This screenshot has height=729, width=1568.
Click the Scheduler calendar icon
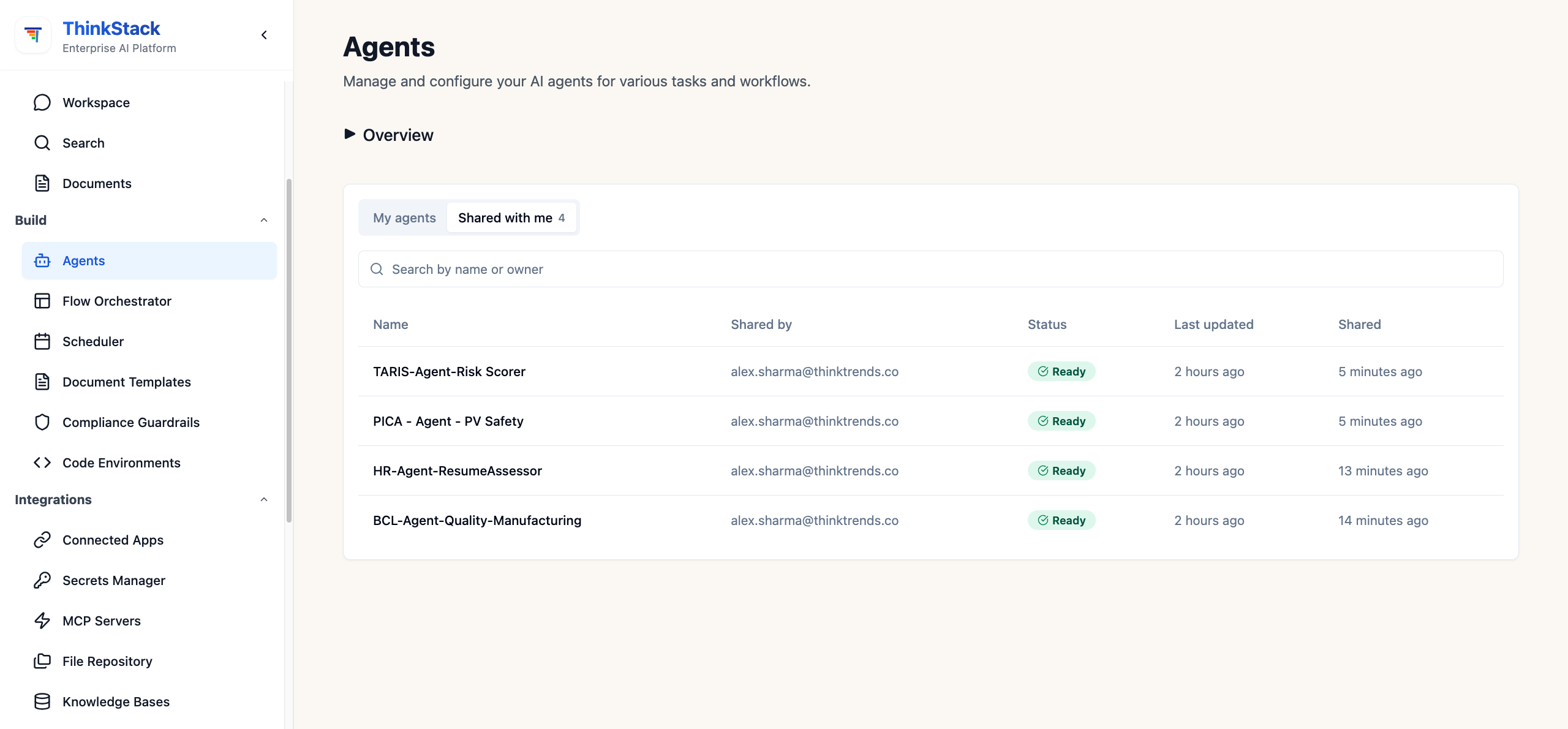coord(42,341)
